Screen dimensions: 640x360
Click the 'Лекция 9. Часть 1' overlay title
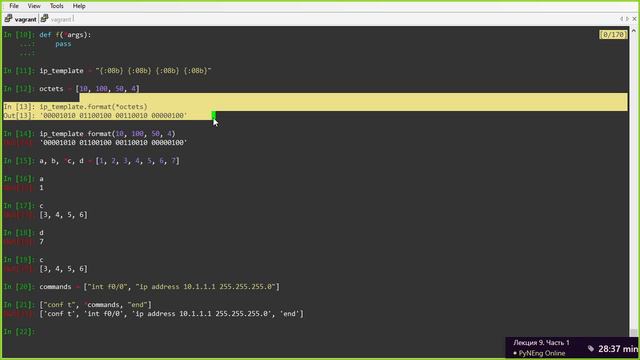pos(541,342)
